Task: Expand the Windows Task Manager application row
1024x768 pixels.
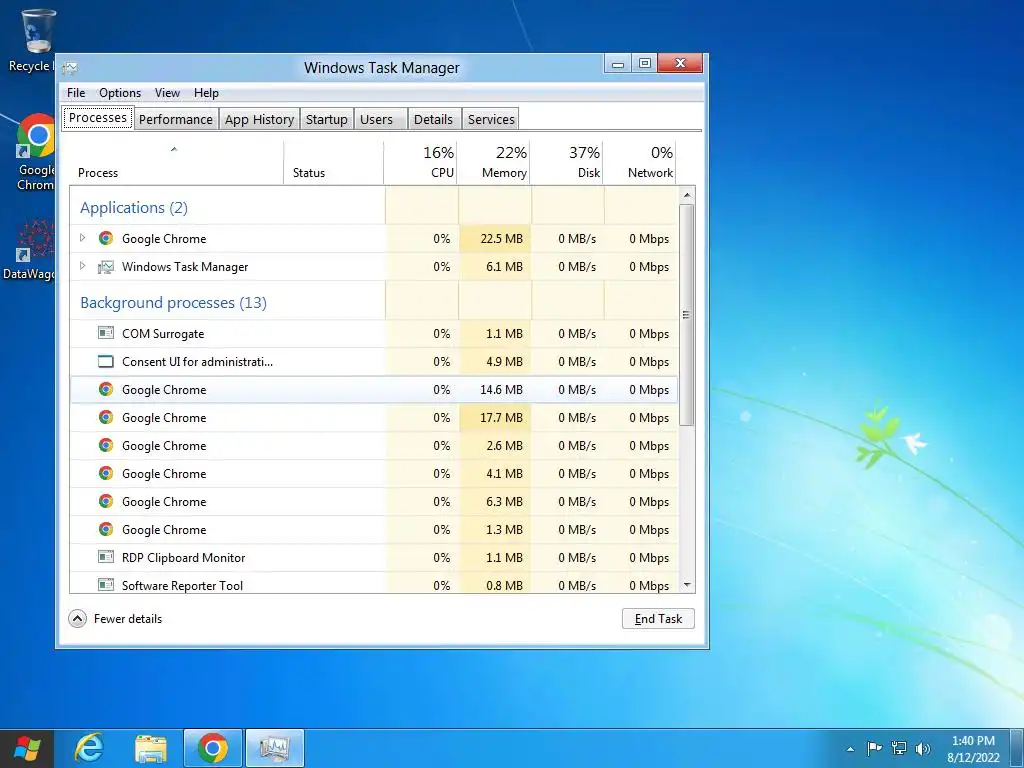Action: pyautogui.click(x=82, y=266)
